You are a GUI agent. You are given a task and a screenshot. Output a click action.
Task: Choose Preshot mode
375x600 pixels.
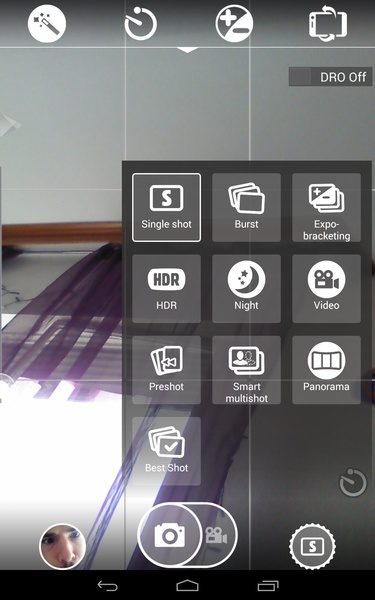166,370
